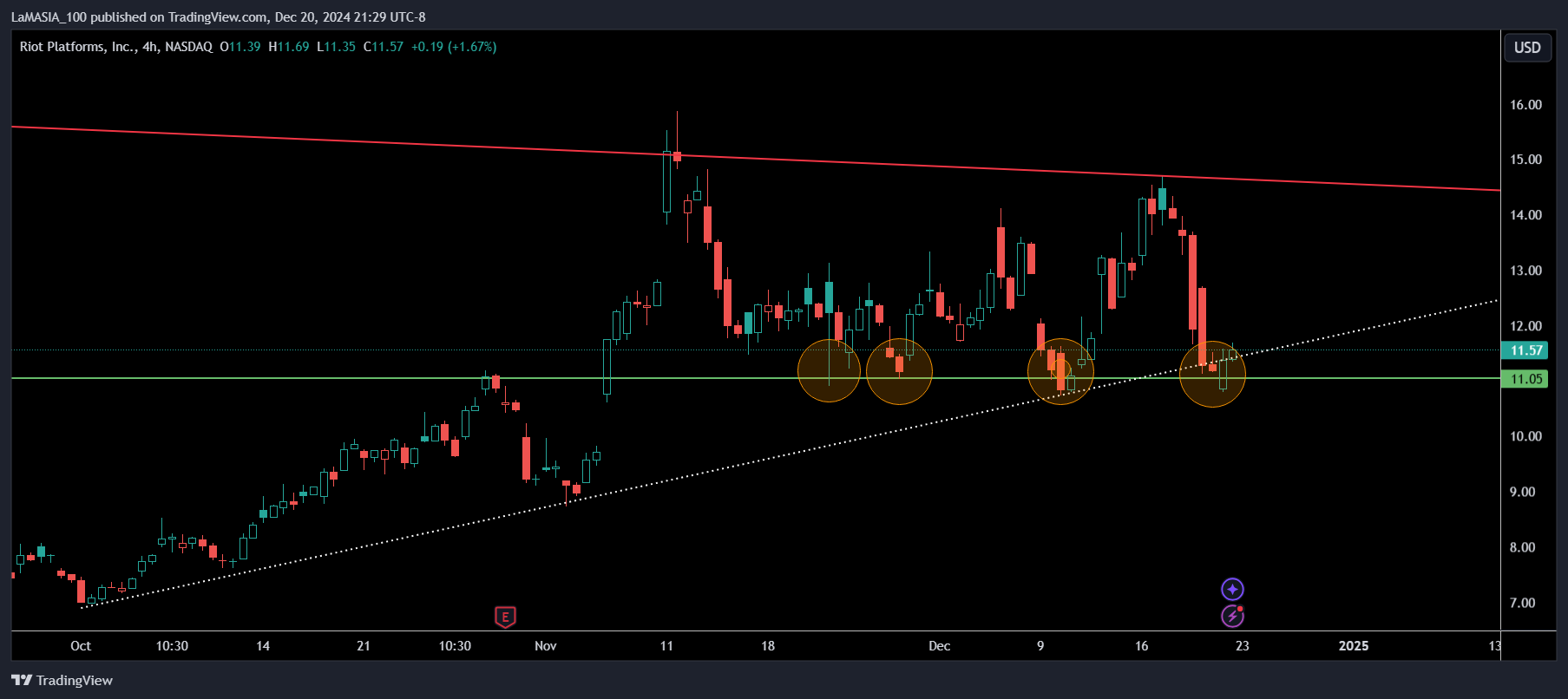The width and height of the screenshot is (1568, 699).
Task: Click the change value +0.19 (+1.67%)
Action: point(454,47)
